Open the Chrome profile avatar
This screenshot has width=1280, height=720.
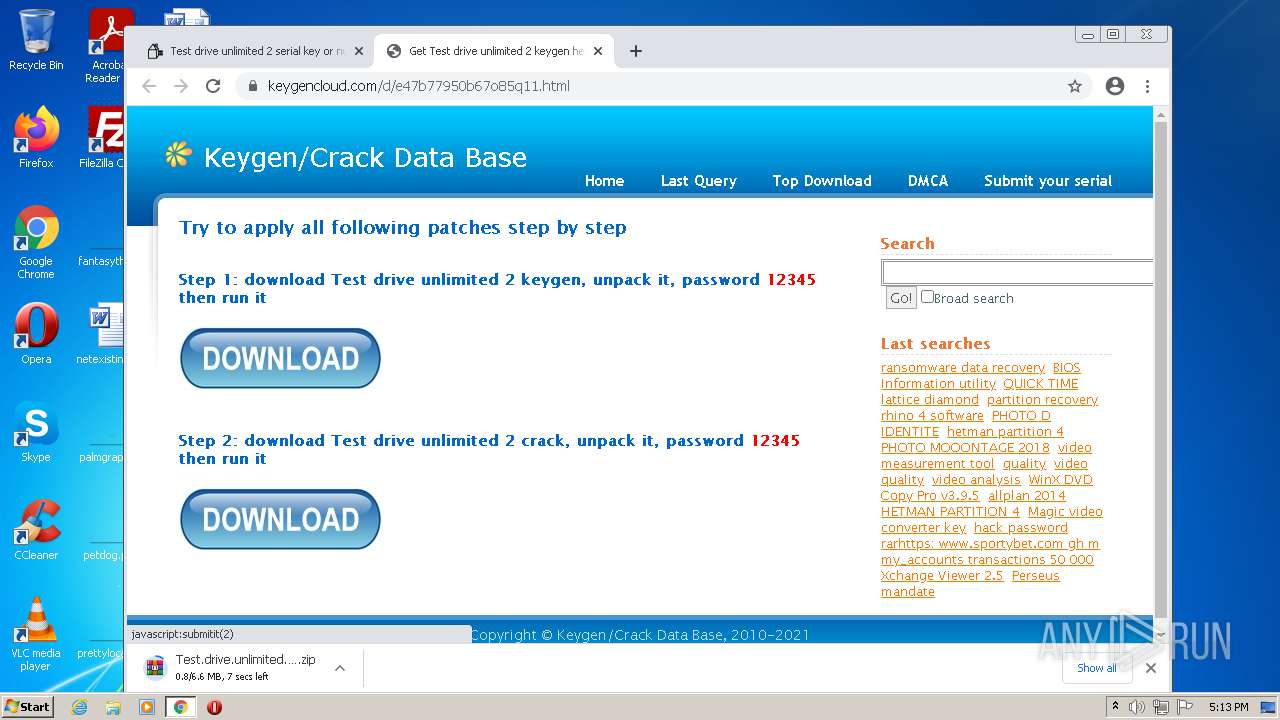click(1115, 86)
